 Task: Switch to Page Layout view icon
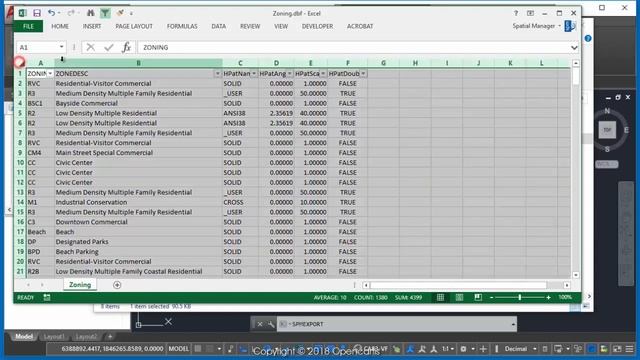(x=459, y=298)
